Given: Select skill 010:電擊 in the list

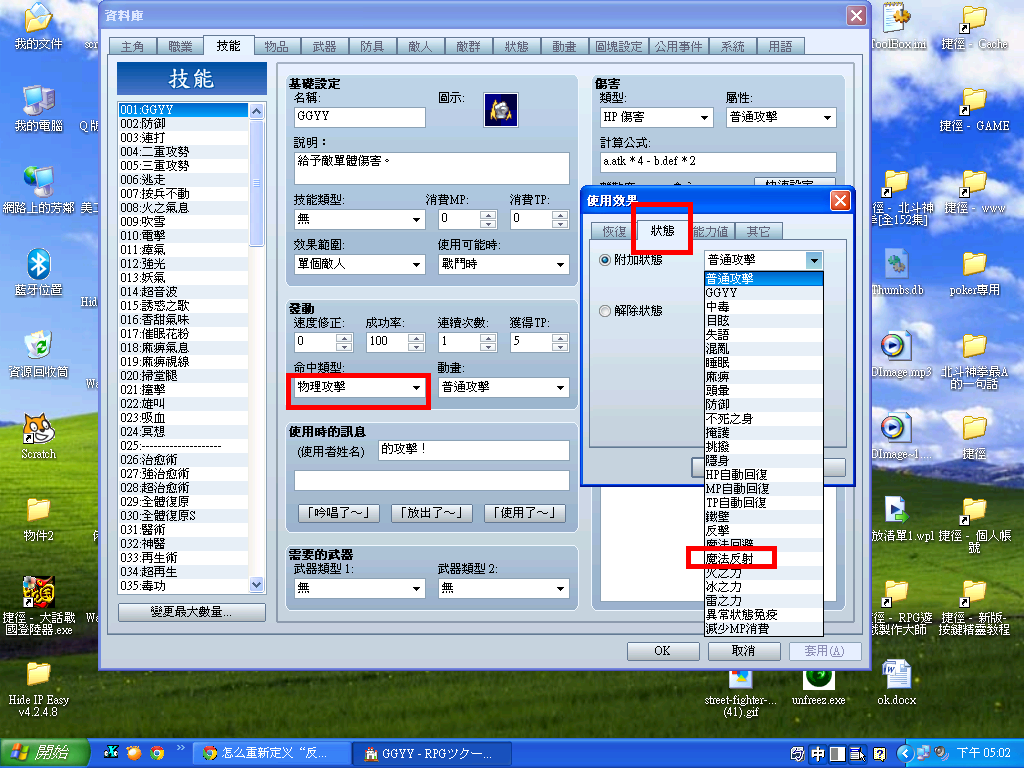Looking at the screenshot, I should [x=184, y=236].
